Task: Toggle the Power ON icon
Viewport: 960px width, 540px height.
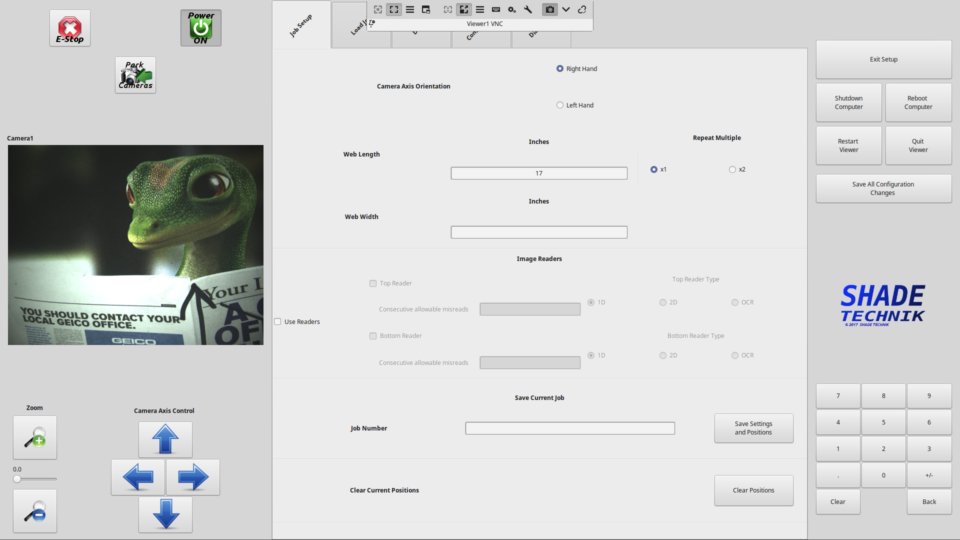Action: pyautogui.click(x=201, y=28)
